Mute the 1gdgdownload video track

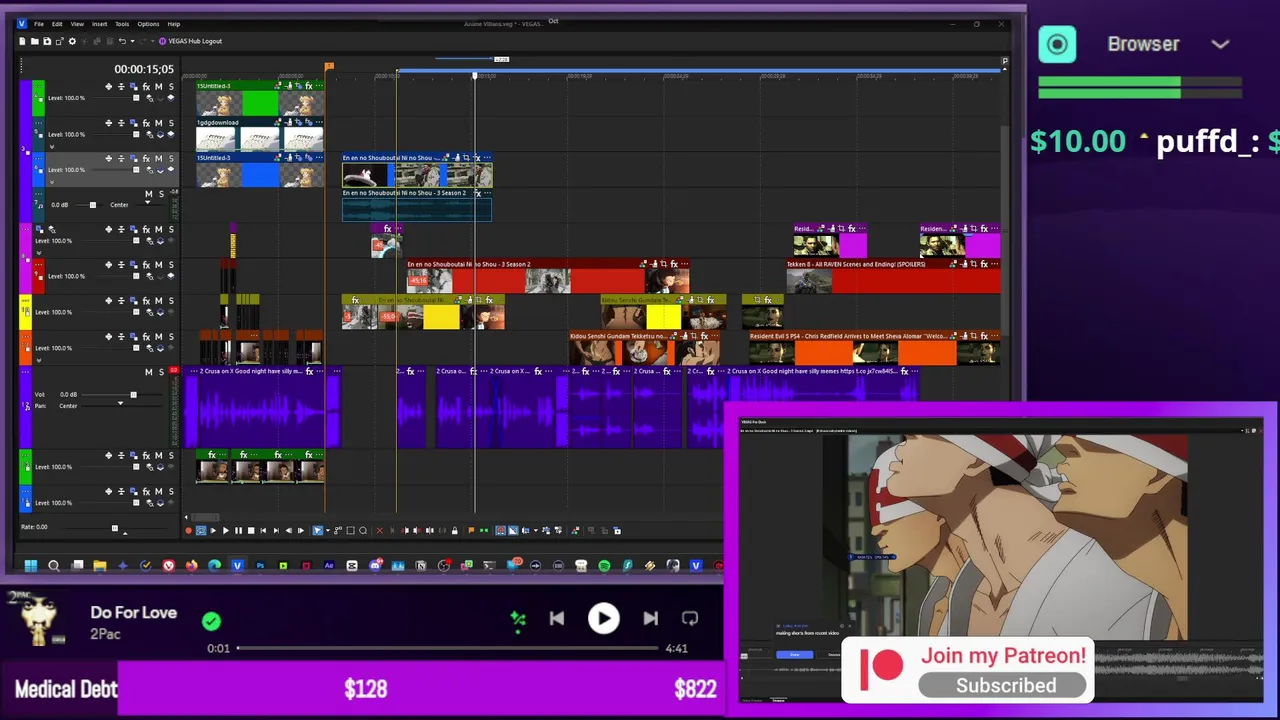tap(158, 123)
